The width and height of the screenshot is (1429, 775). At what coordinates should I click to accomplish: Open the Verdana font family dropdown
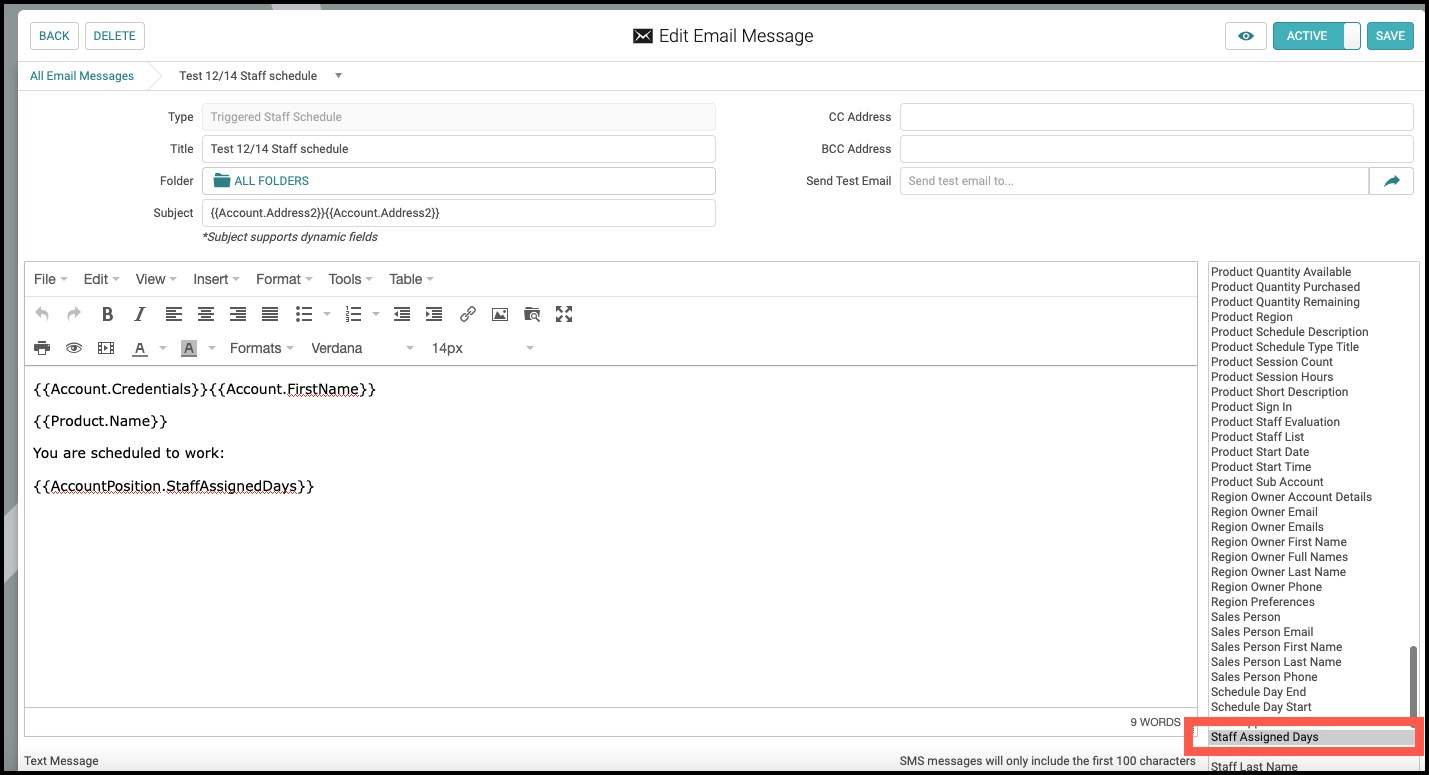(362, 348)
